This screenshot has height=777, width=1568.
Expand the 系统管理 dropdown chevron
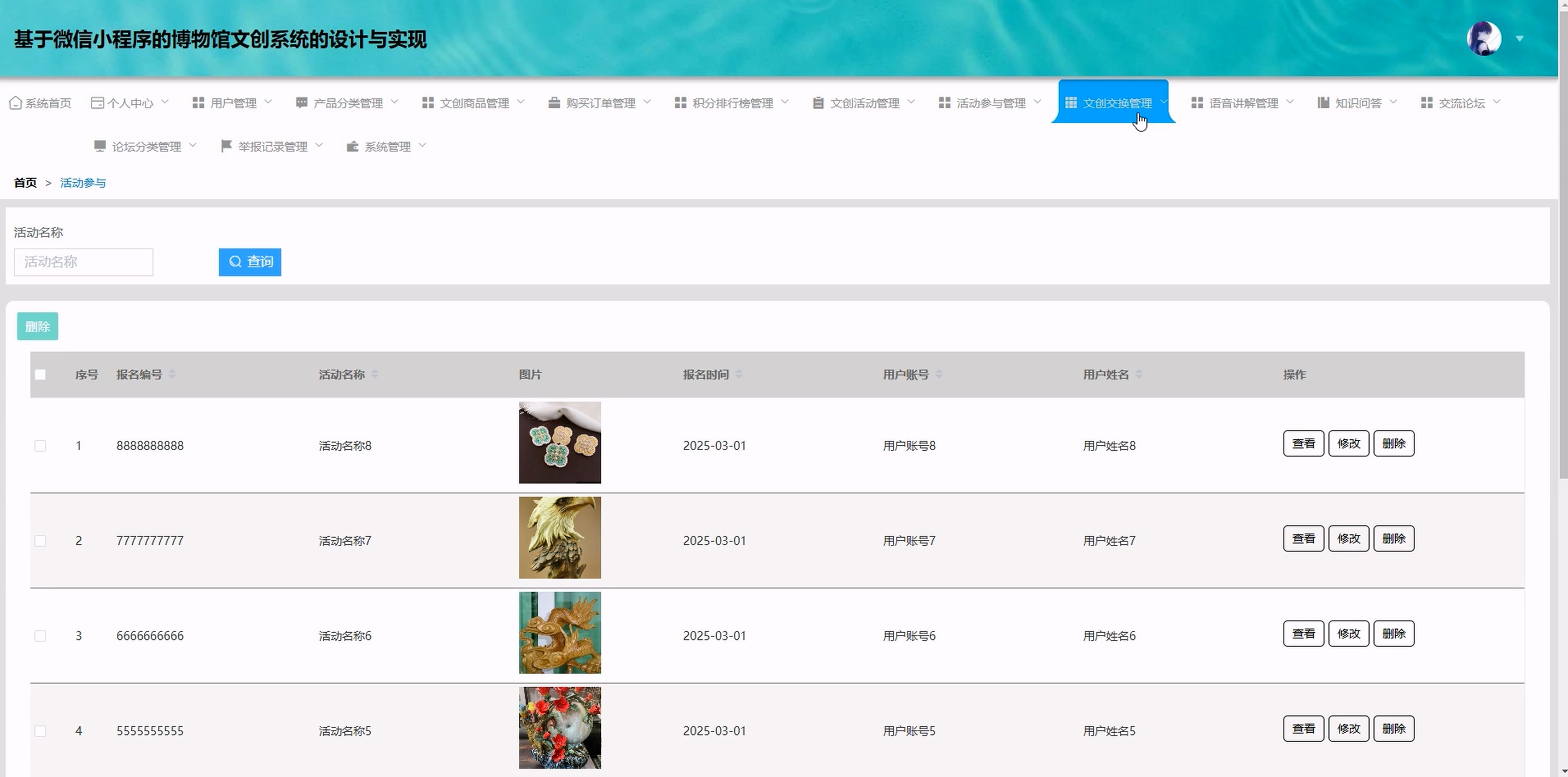pyautogui.click(x=423, y=145)
